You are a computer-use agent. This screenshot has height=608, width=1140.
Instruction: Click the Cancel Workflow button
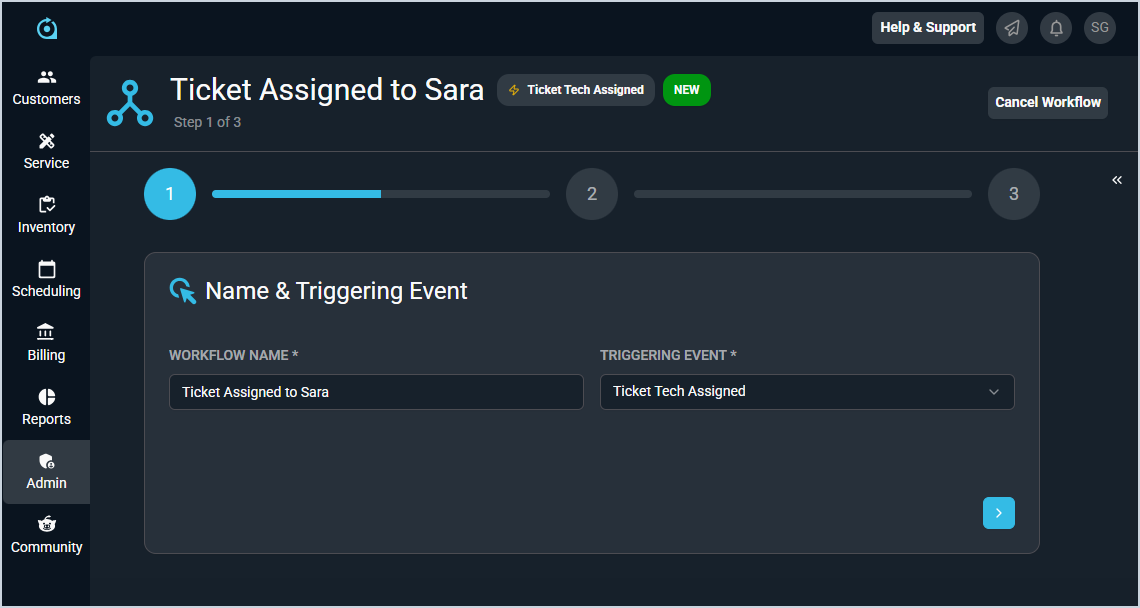tap(1047, 102)
